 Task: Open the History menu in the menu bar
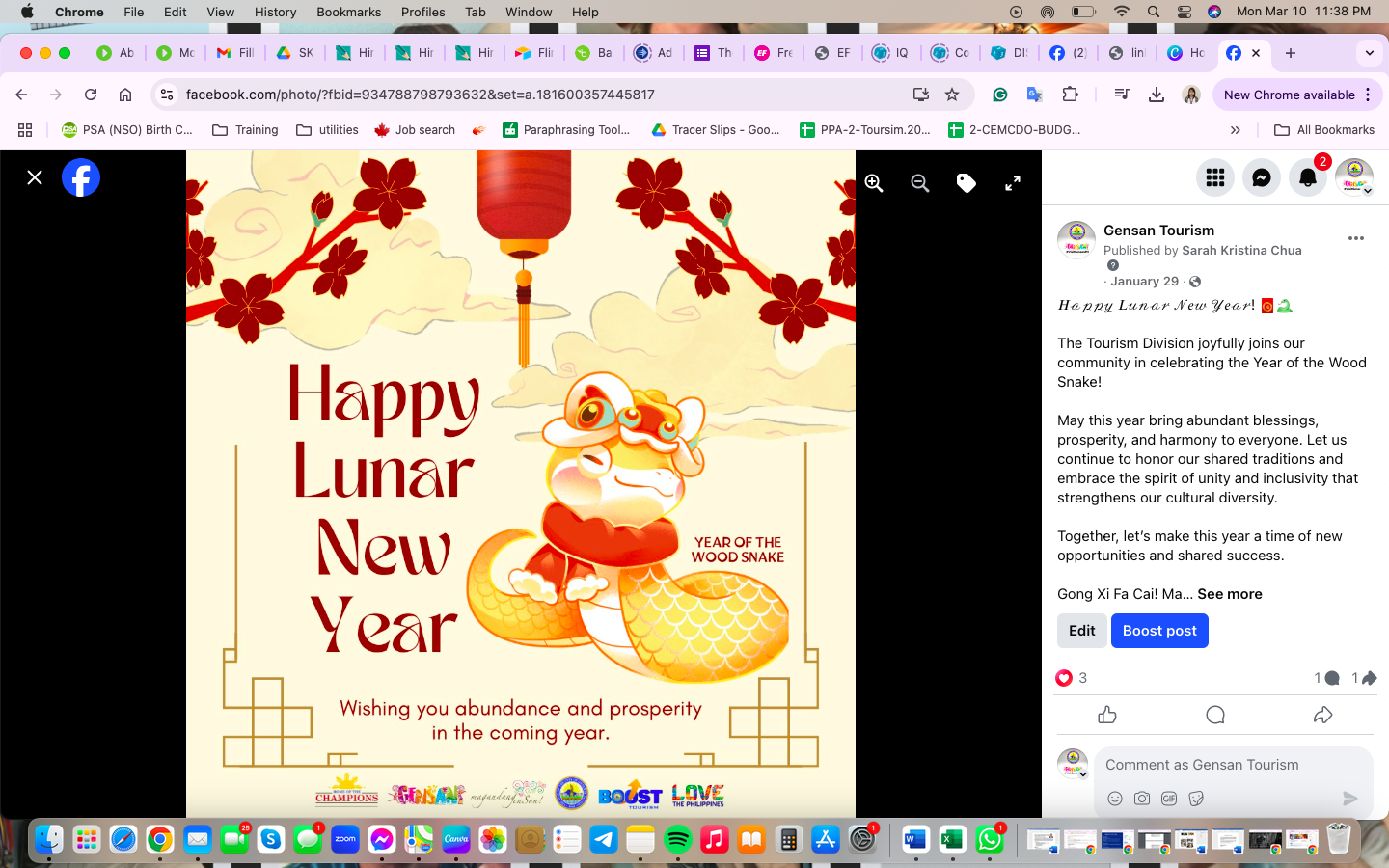point(275,12)
